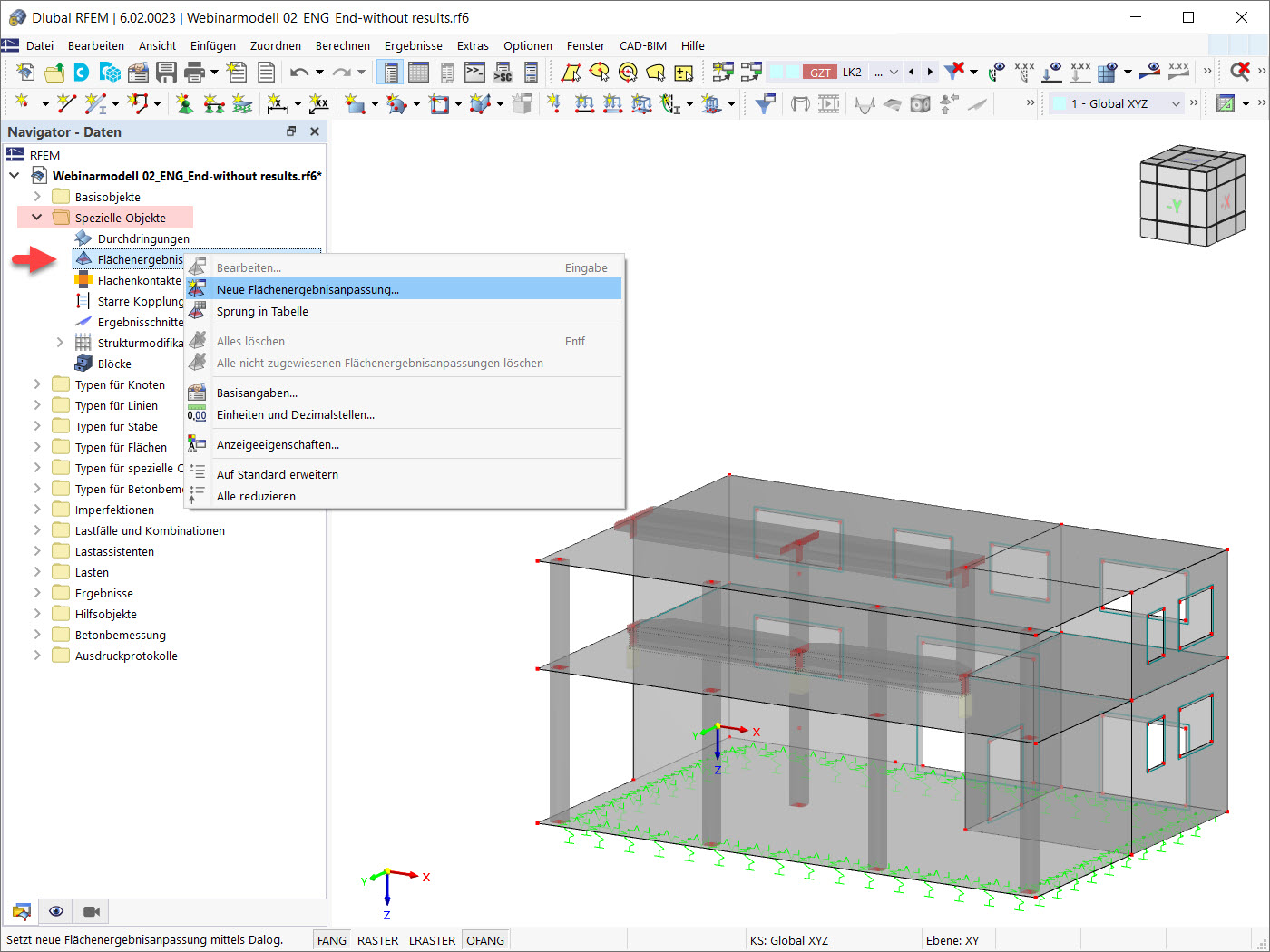1270x952 pixels.
Task: Click the work plane grid icon
Action: (1226, 103)
